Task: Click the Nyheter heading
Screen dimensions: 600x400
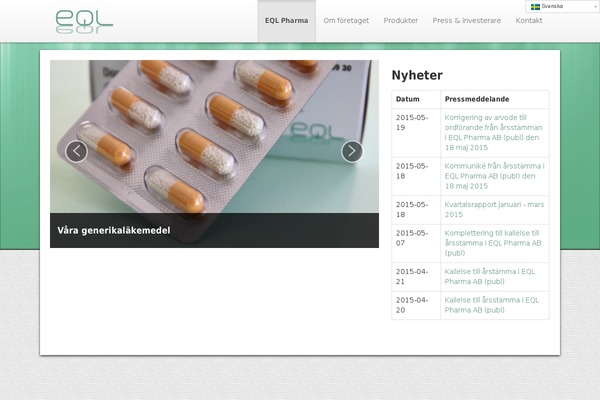Action: click(x=417, y=75)
